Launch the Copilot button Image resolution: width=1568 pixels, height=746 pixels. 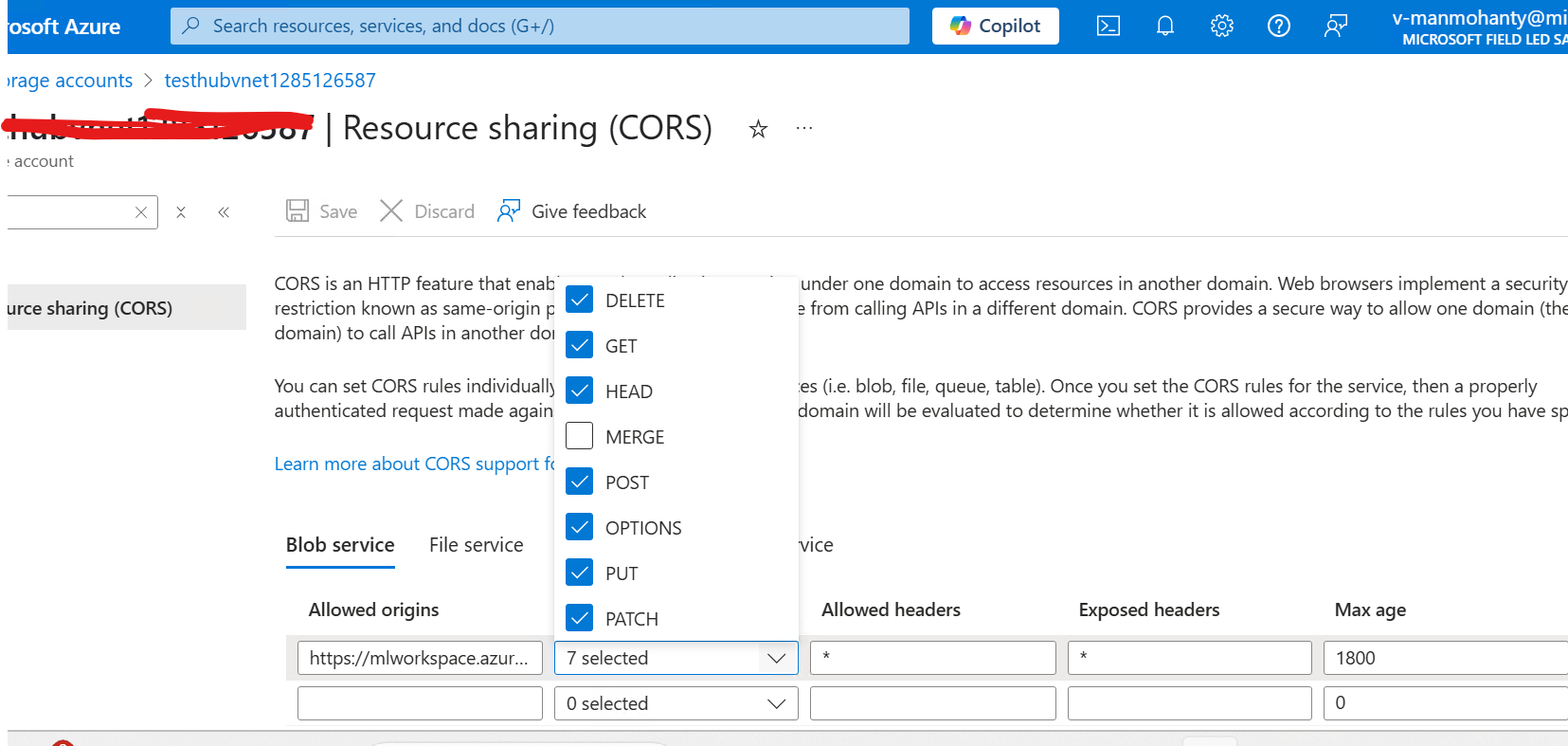996,27
